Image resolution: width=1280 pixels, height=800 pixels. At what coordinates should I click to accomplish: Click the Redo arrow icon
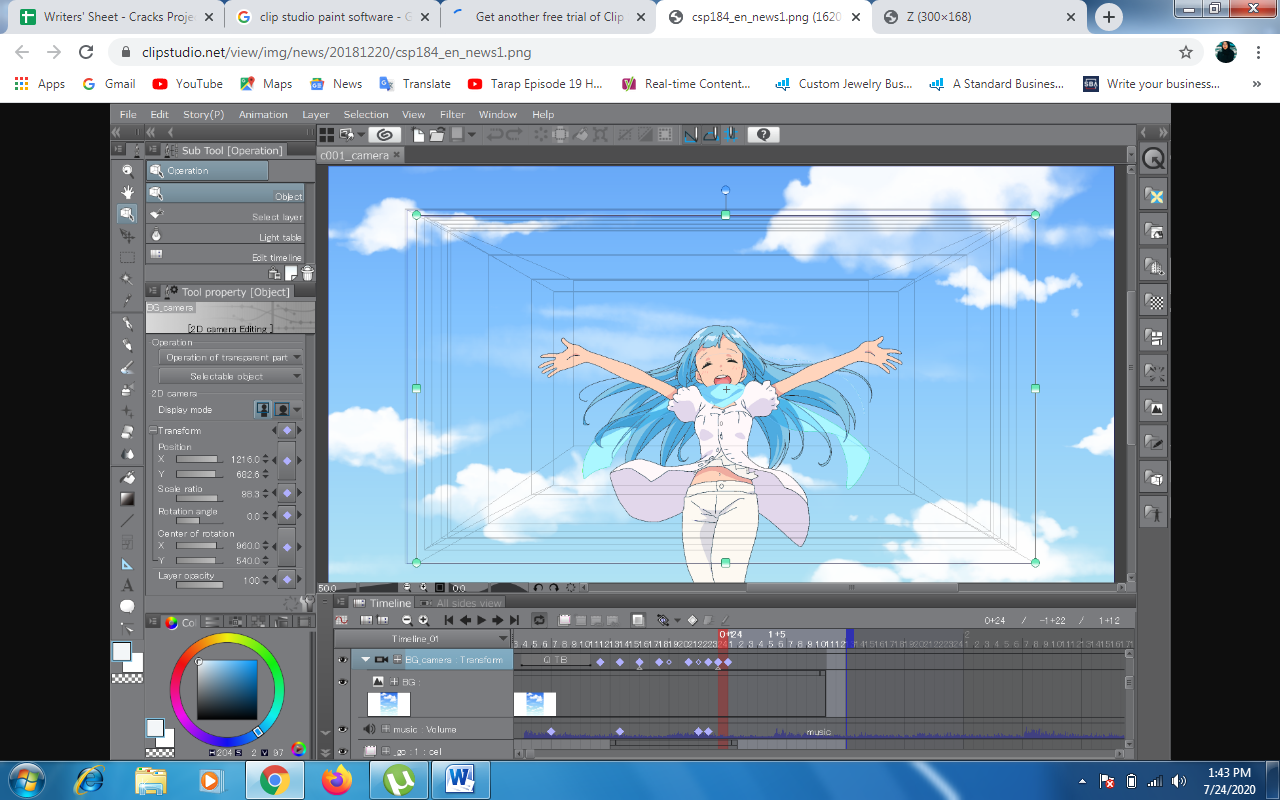coord(512,134)
